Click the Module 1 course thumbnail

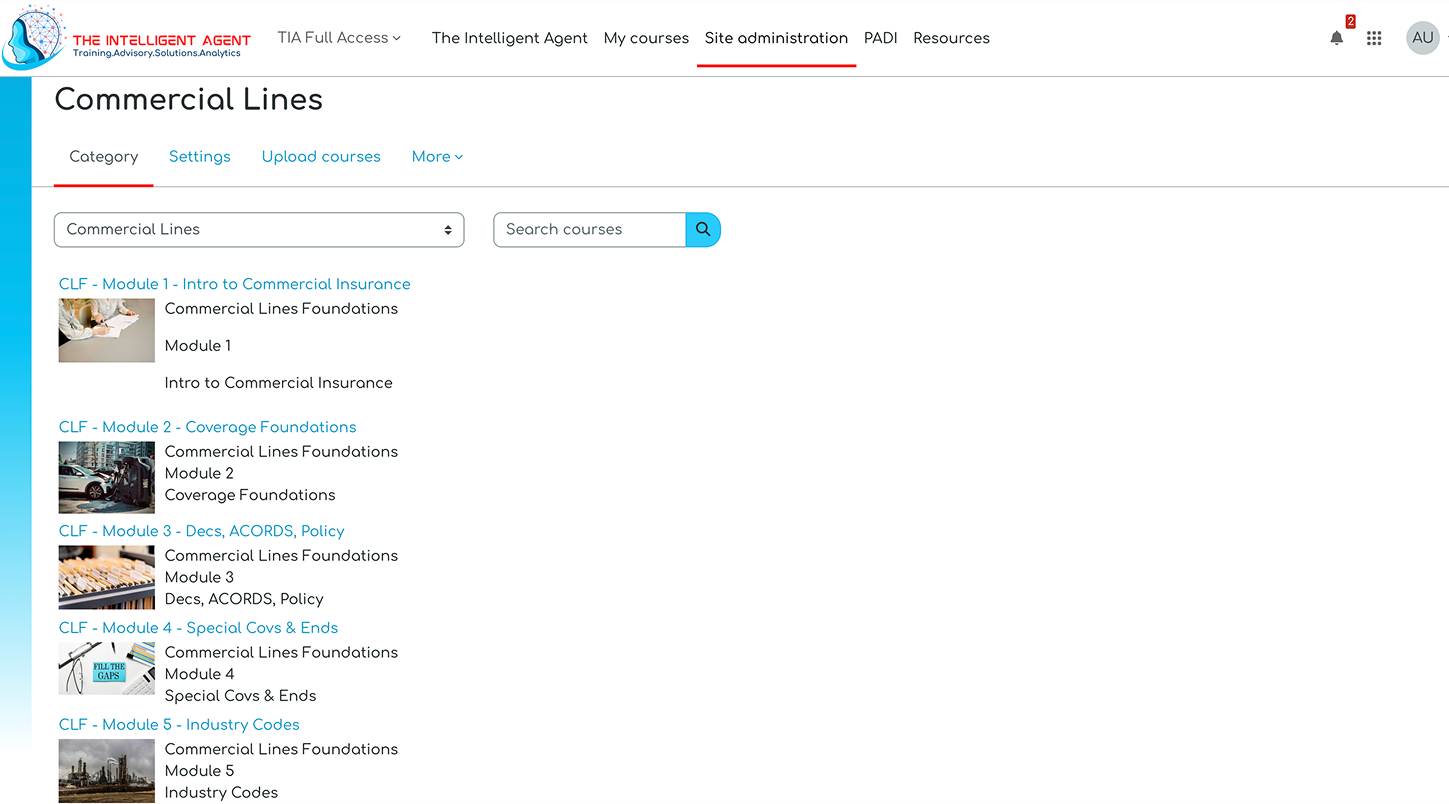point(107,330)
